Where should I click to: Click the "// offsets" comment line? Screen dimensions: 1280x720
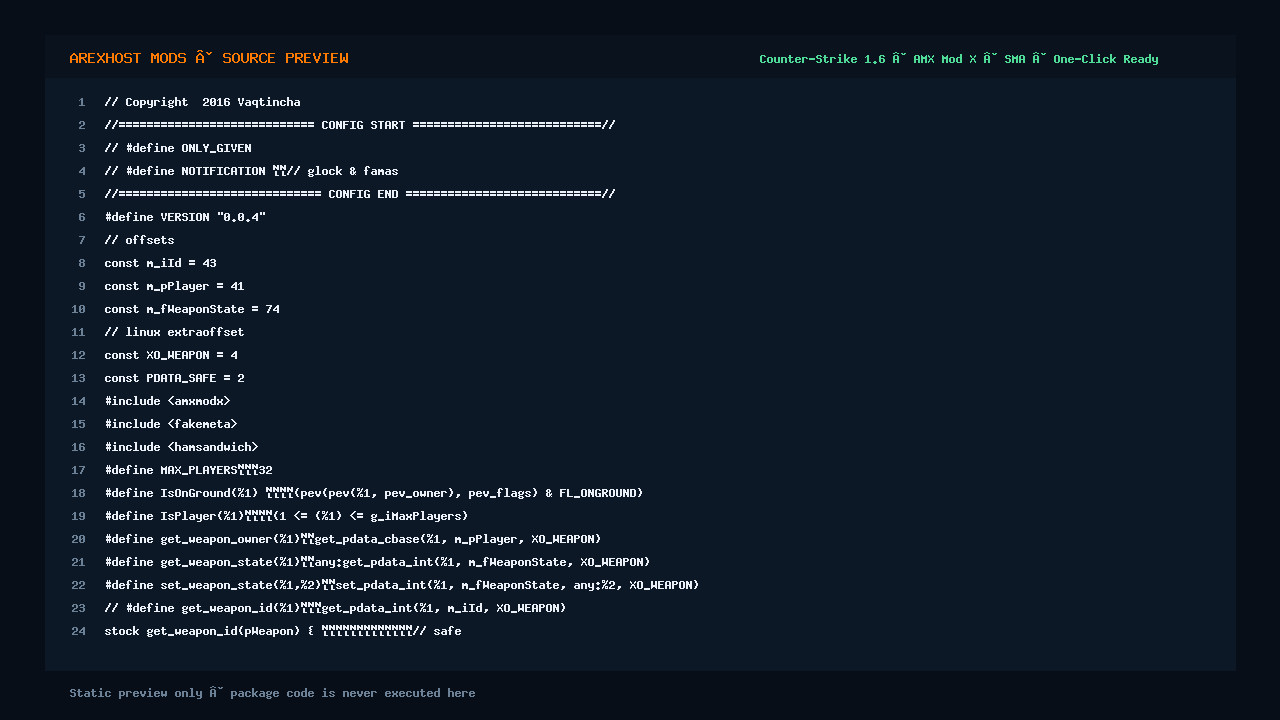139,240
